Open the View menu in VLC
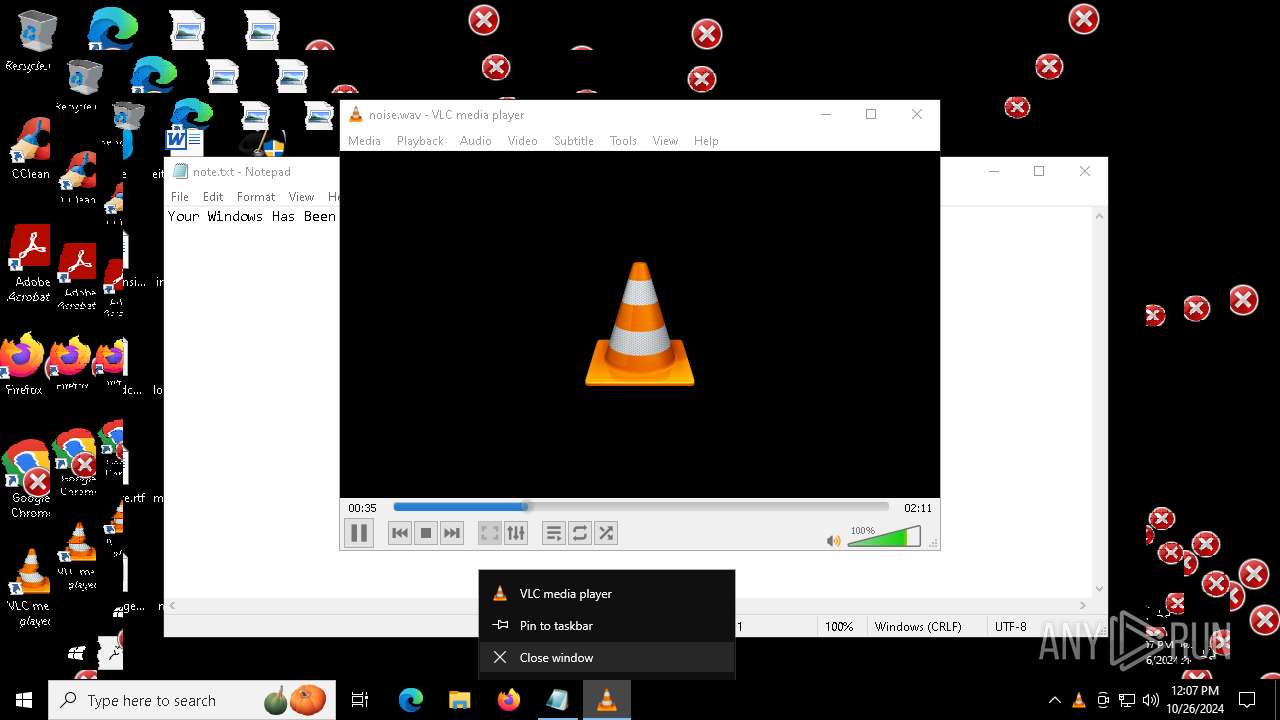1280x720 pixels. (x=665, y=141)
